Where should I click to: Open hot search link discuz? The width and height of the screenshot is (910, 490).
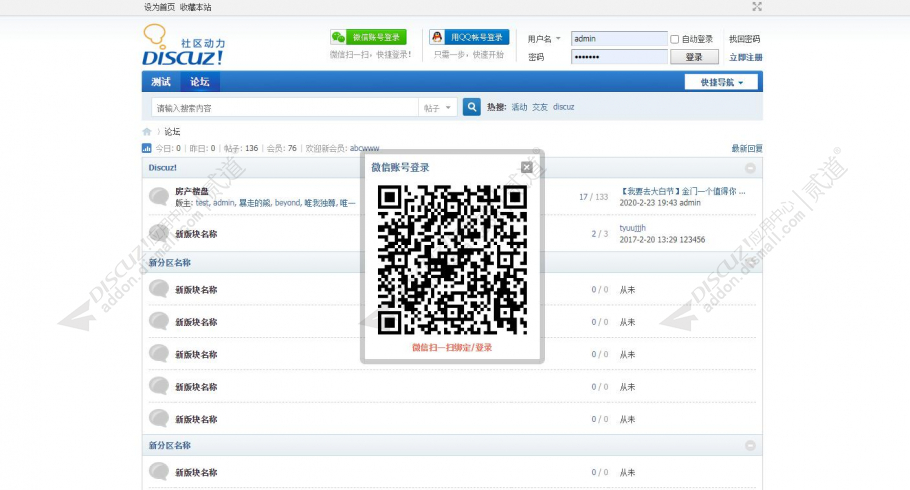point(564,107)
